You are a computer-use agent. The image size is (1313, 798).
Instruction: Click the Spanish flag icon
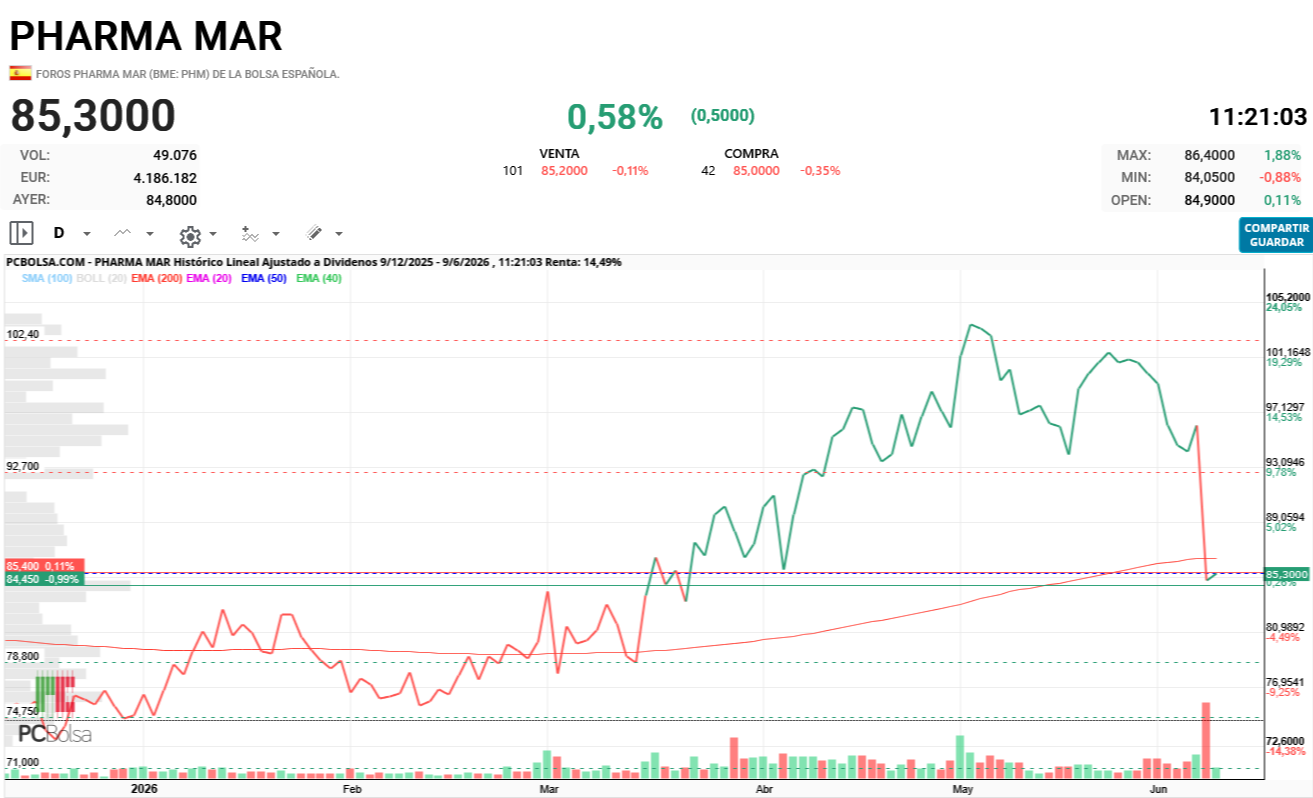(x=20, y=73)
